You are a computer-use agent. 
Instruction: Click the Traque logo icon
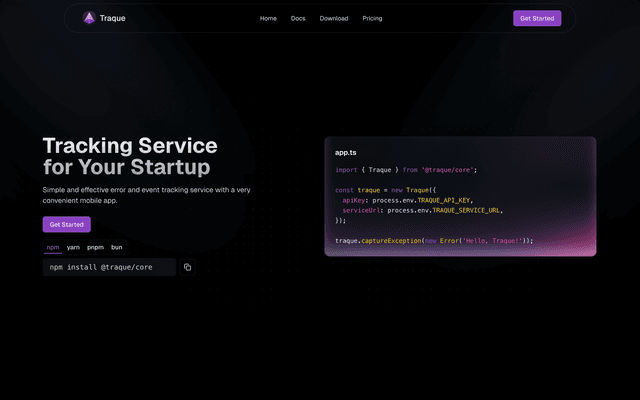(x=89, y=18)
